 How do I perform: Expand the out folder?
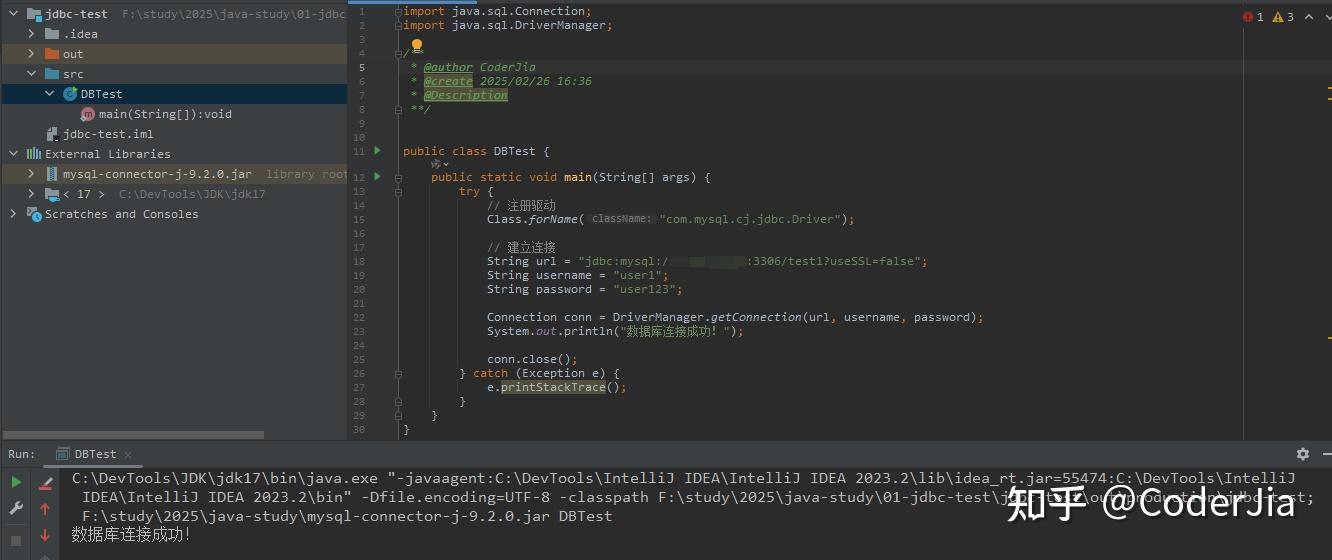click(31, 54)
